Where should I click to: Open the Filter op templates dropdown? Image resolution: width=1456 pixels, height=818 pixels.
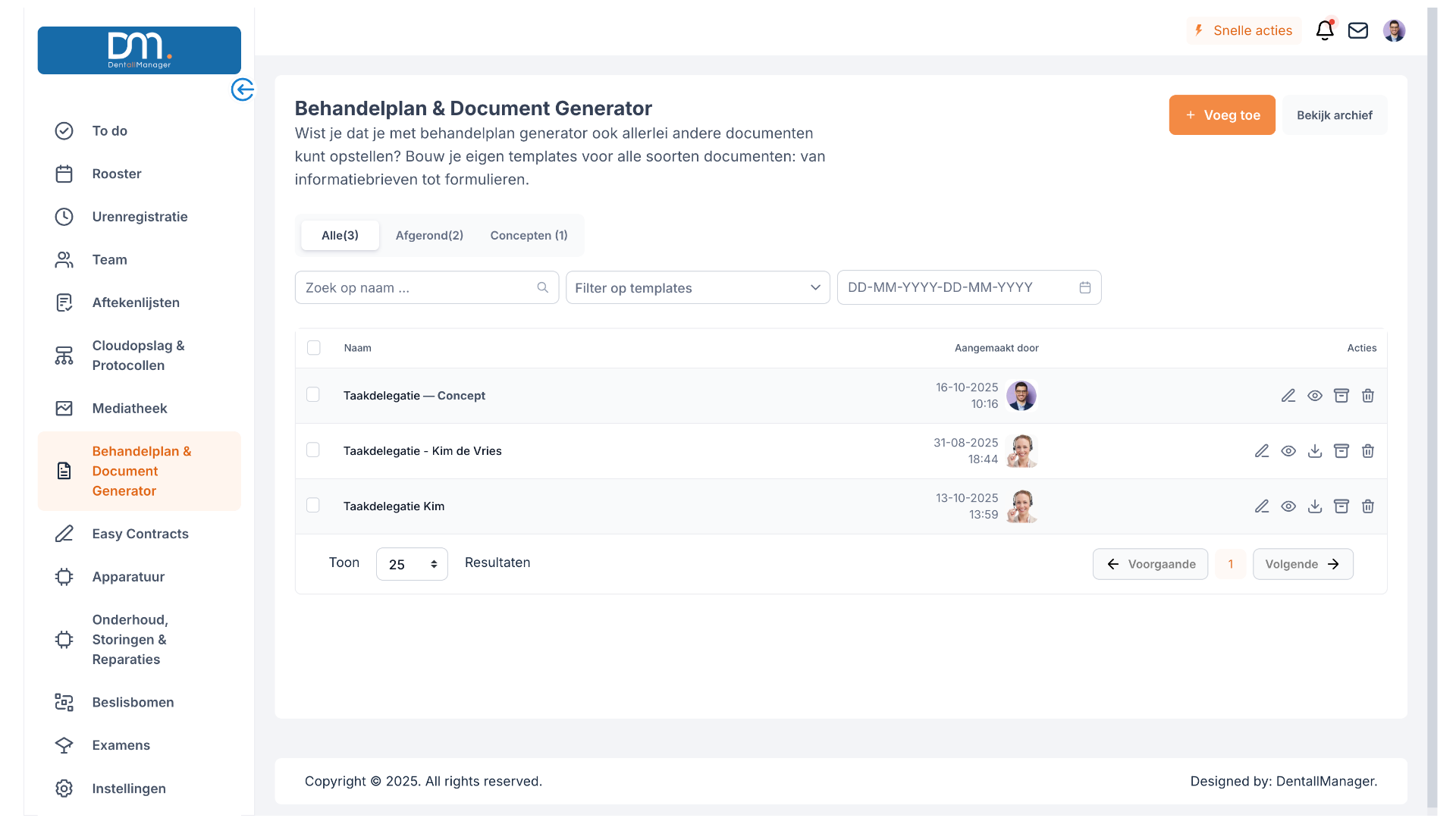(x=697, y=287)
